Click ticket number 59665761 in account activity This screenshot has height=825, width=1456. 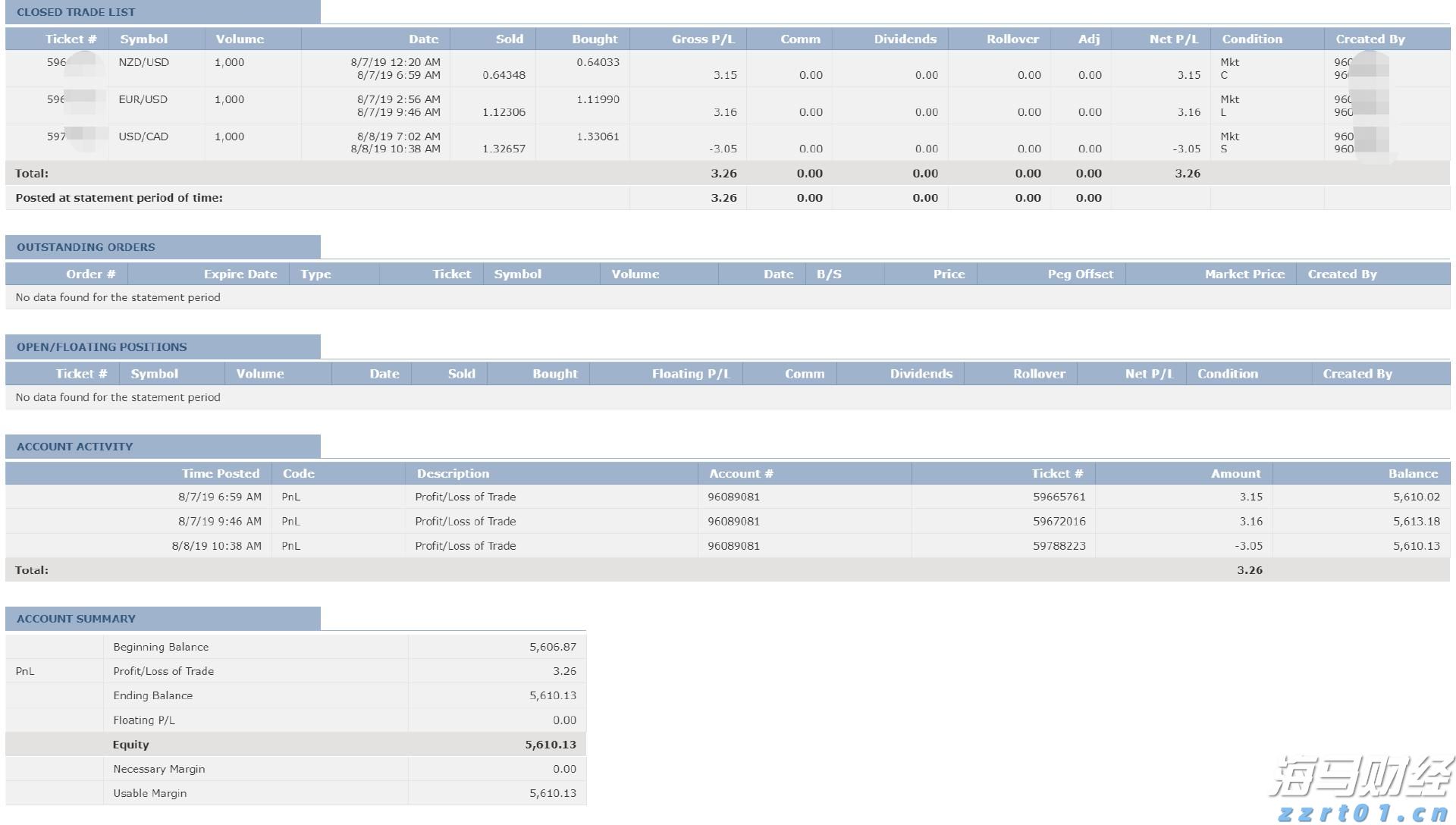point(1059,497)
